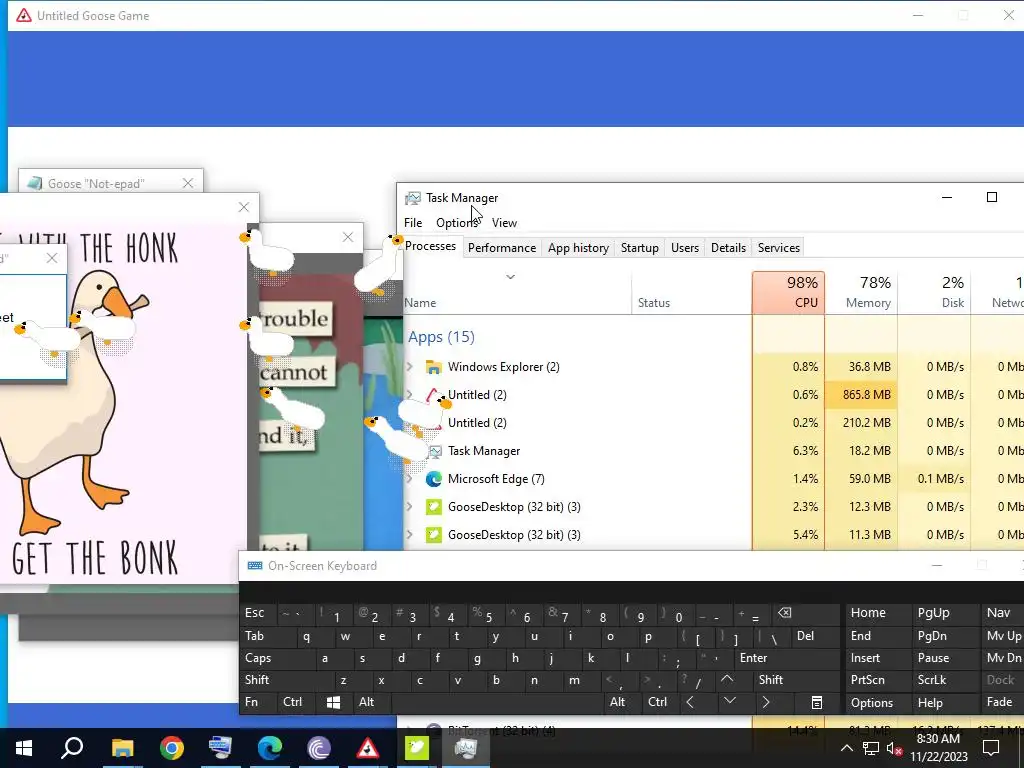Expand second GooseDesktop (32 bit) group
Image resolution: width=1024 pixels, height=768 pixels.
point(410,535)
